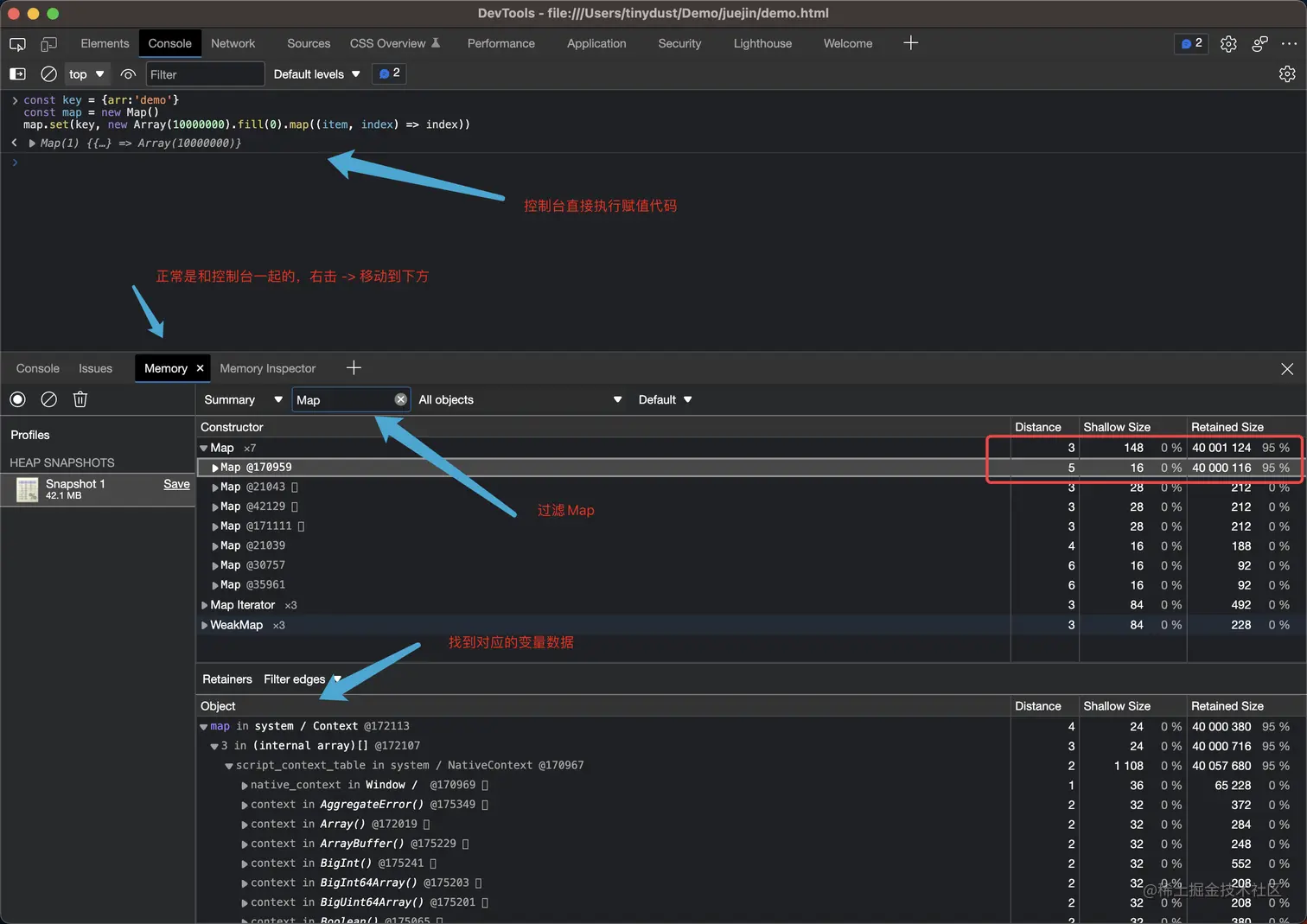1307x924 pixels.
Task: Open the Default levels dropdown
Action: (317, 74)
